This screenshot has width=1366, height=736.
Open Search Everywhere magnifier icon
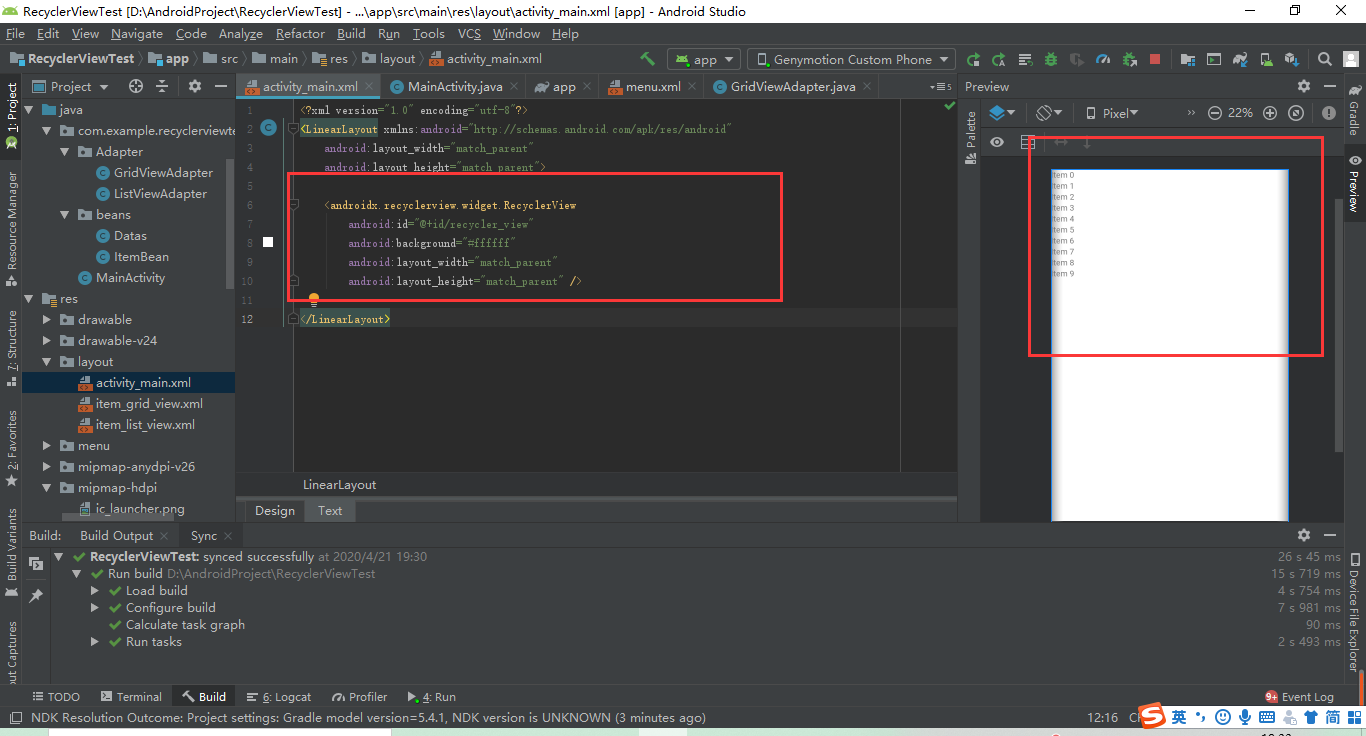click(1323, 60)
